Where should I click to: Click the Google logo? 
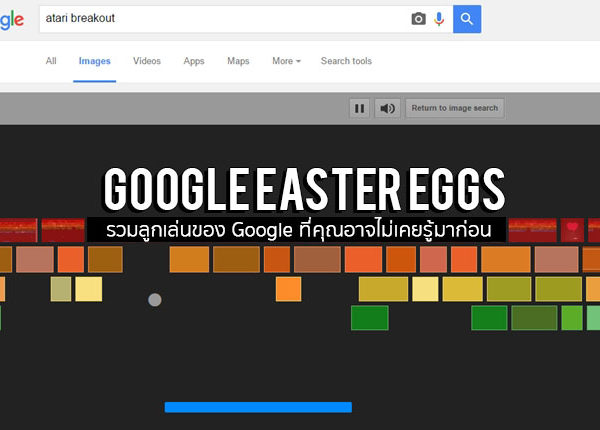12,18
